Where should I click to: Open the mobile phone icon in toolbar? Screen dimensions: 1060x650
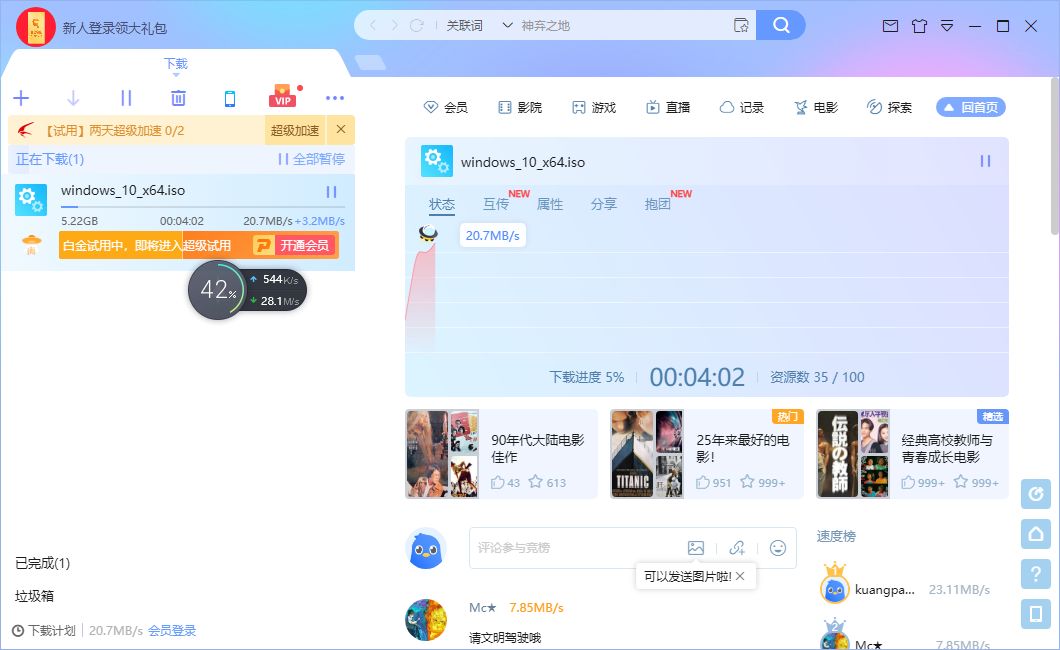[x=230, y=98]
